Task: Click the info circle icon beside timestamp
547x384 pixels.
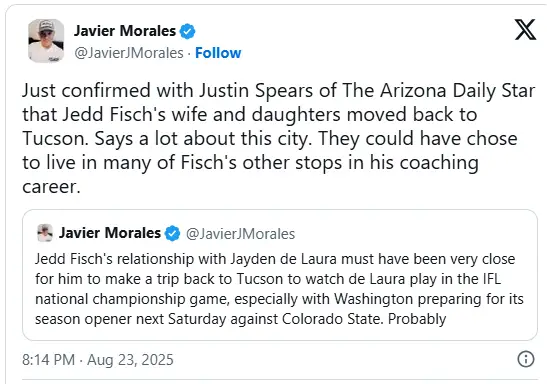Action: tap(526, 359)
